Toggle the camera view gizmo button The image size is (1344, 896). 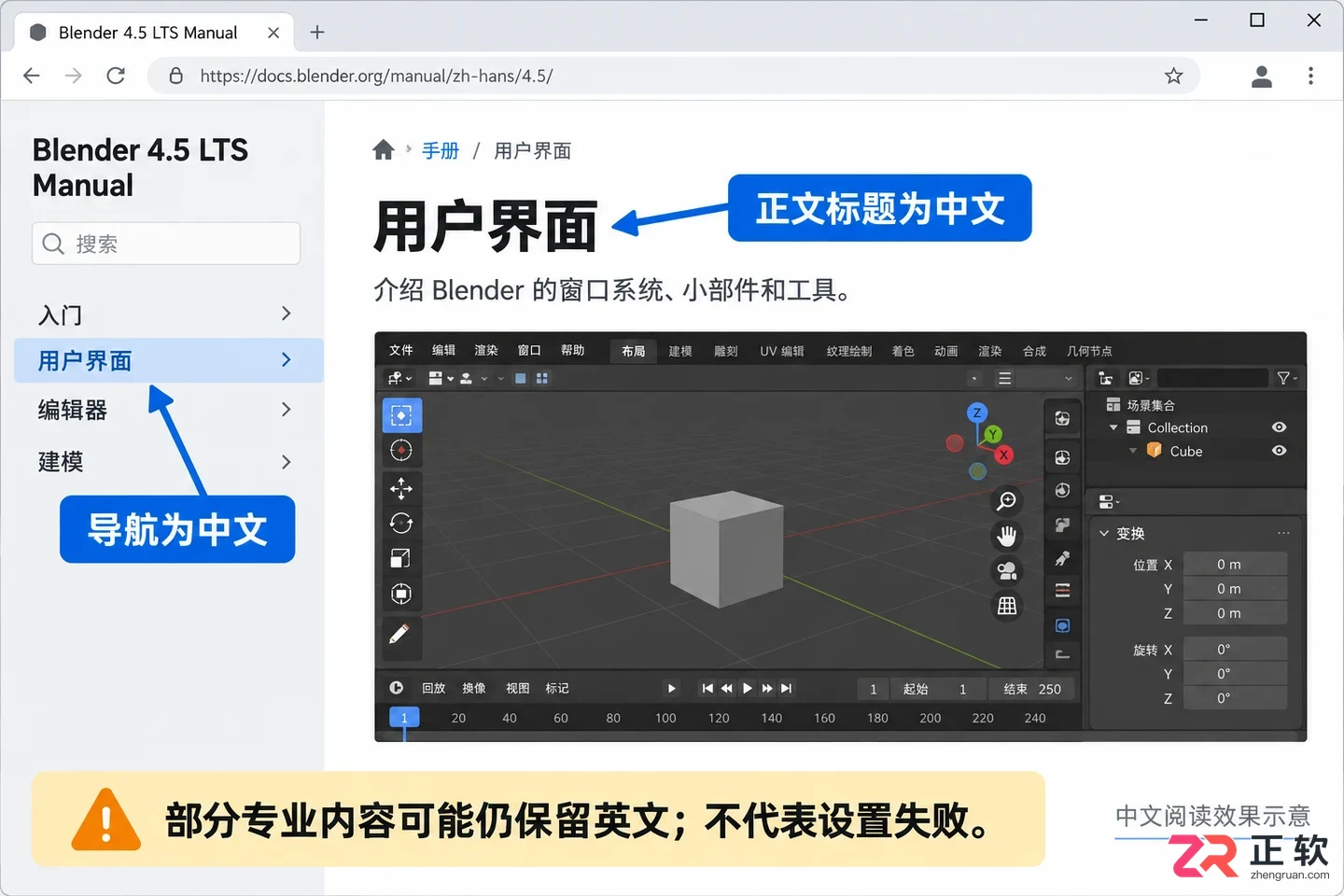pos(1007,571)
